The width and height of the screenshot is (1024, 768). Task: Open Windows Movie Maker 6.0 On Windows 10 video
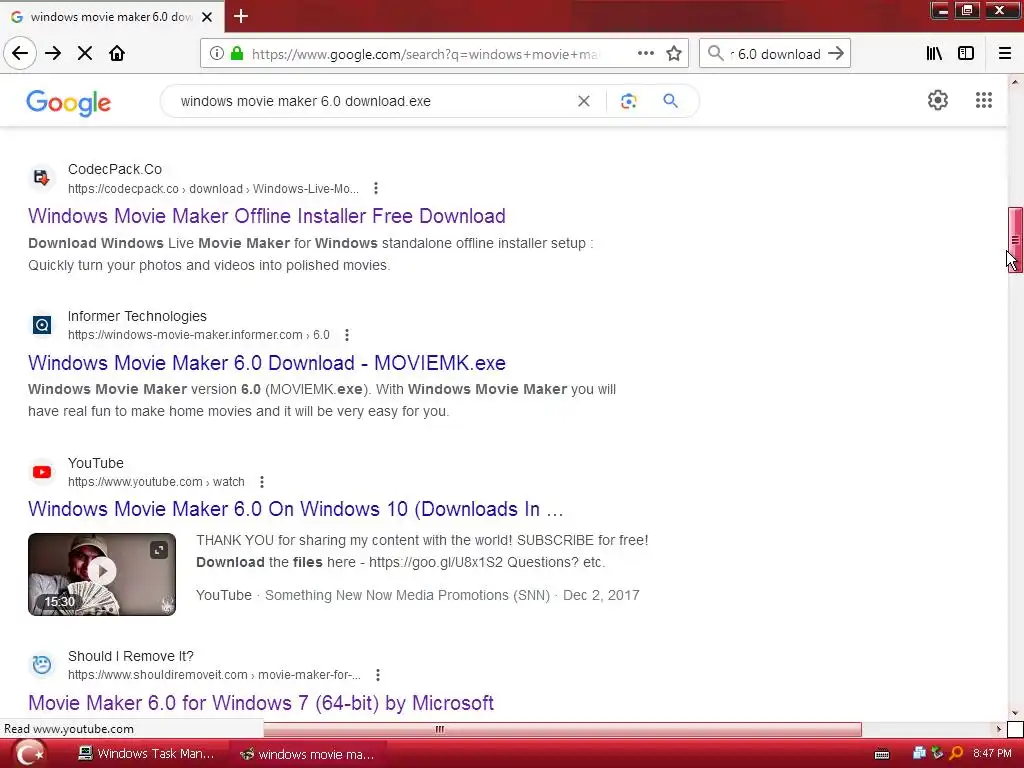click(295, 509)
